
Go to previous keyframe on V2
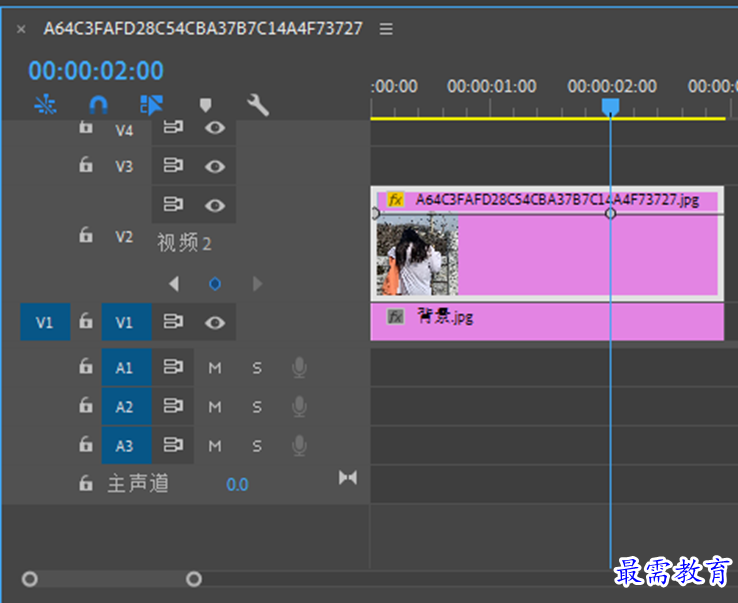coord(174,284)
